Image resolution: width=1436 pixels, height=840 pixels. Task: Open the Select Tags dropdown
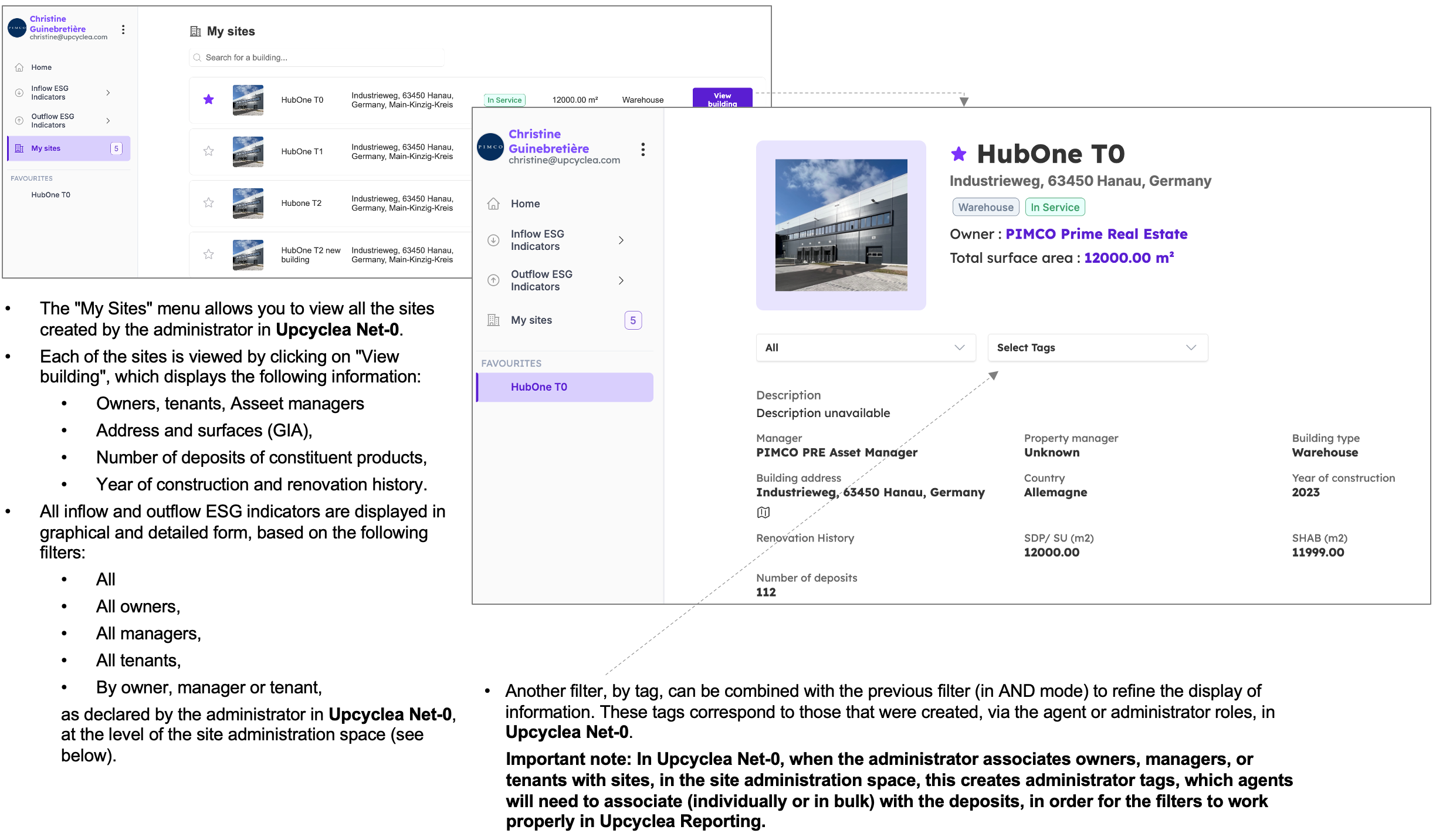pyautogui.click(x=1098, y=348)
